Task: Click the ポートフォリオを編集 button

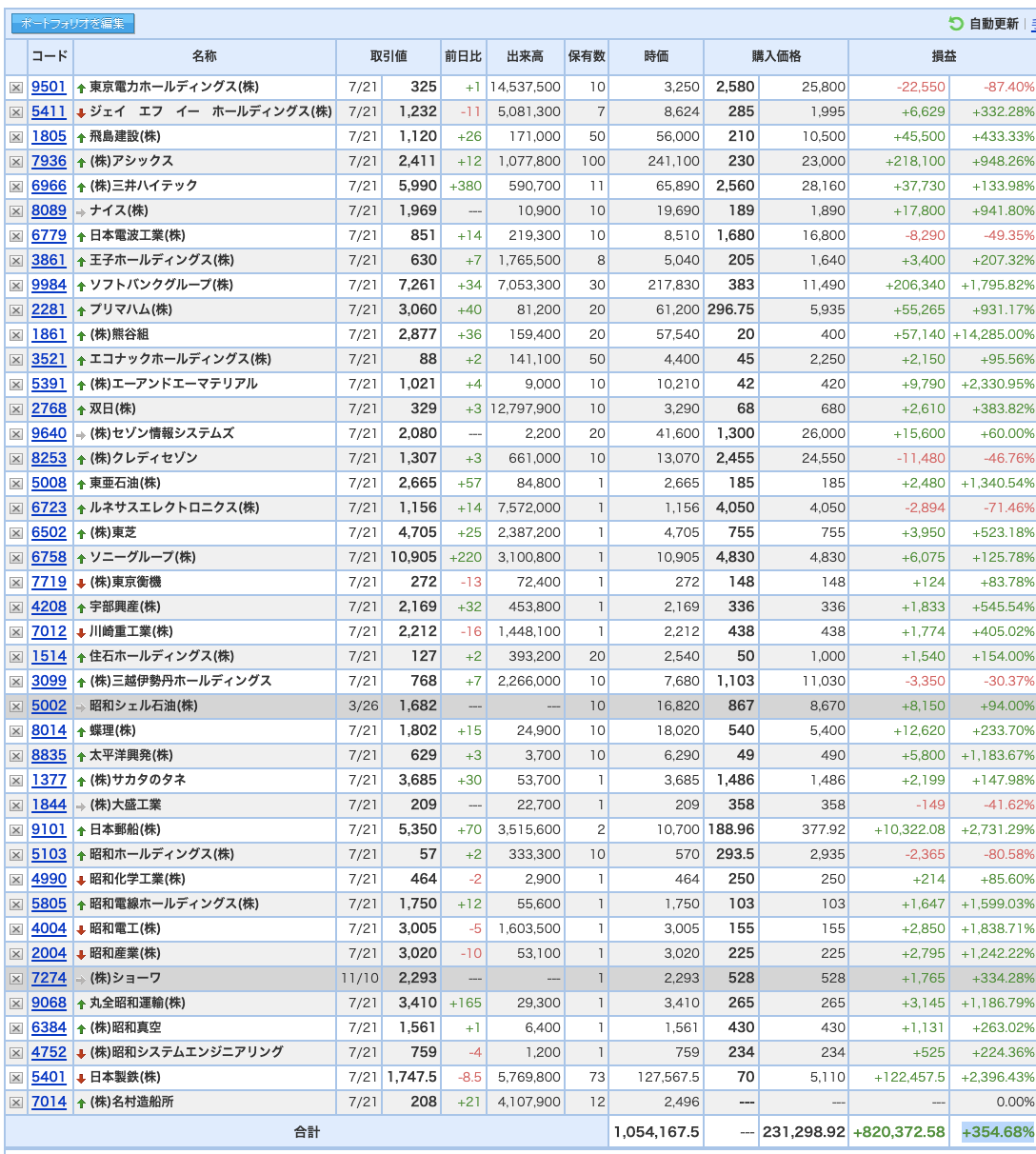Action: pyautogui.click(x=73, y=24)
